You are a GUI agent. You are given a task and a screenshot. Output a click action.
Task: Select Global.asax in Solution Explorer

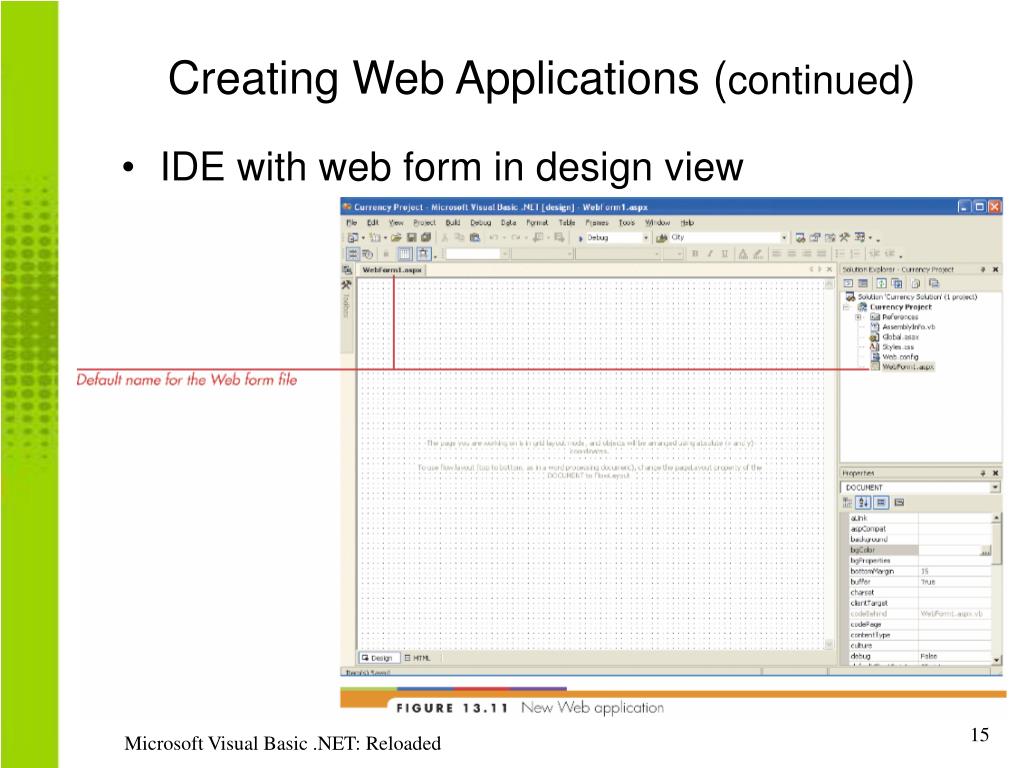pyautogui.click(x=901, y=337)
